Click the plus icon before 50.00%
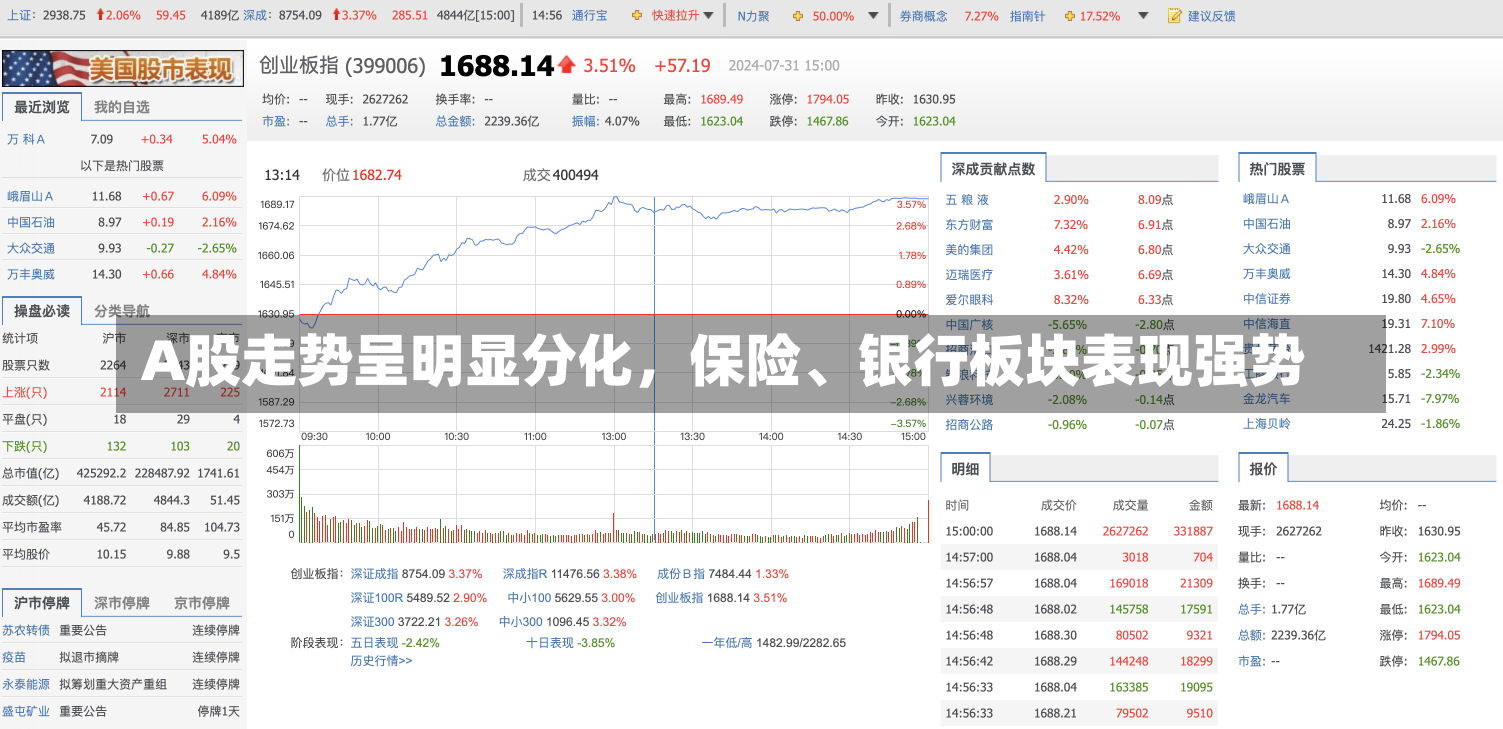 (797, 16)
